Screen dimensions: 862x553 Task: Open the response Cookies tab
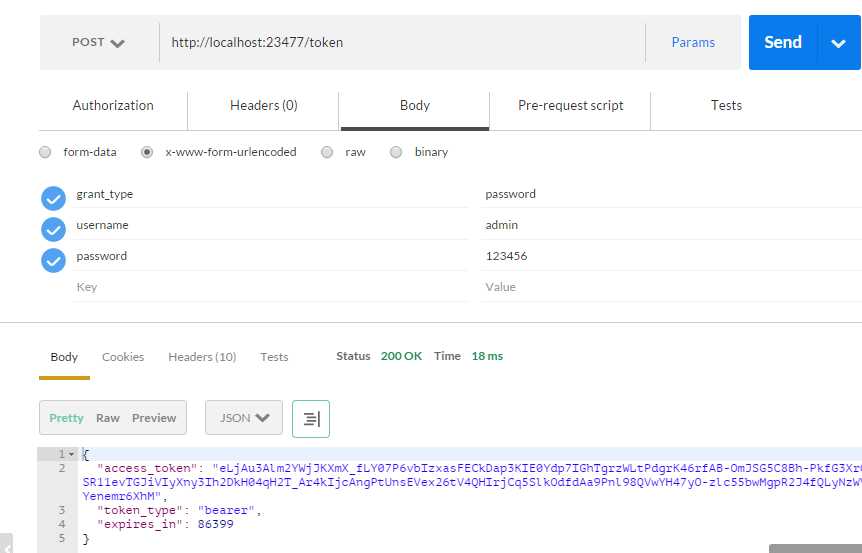pyautogui.click(x=123, y=357)
